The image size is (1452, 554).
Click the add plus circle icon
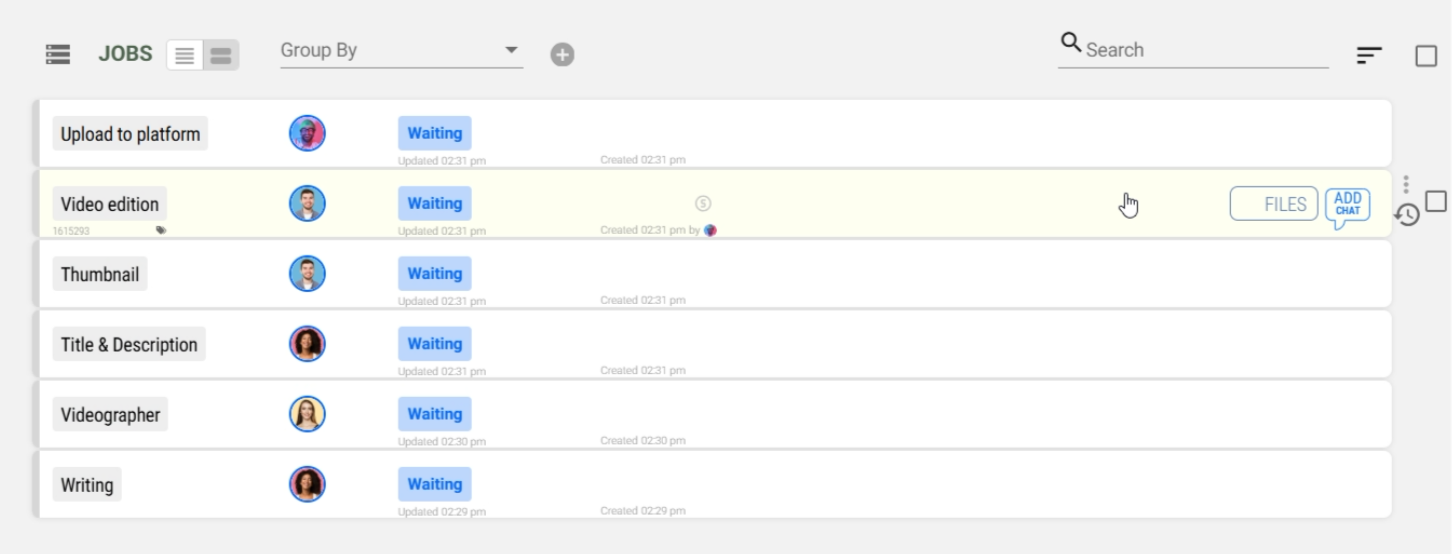562,55
